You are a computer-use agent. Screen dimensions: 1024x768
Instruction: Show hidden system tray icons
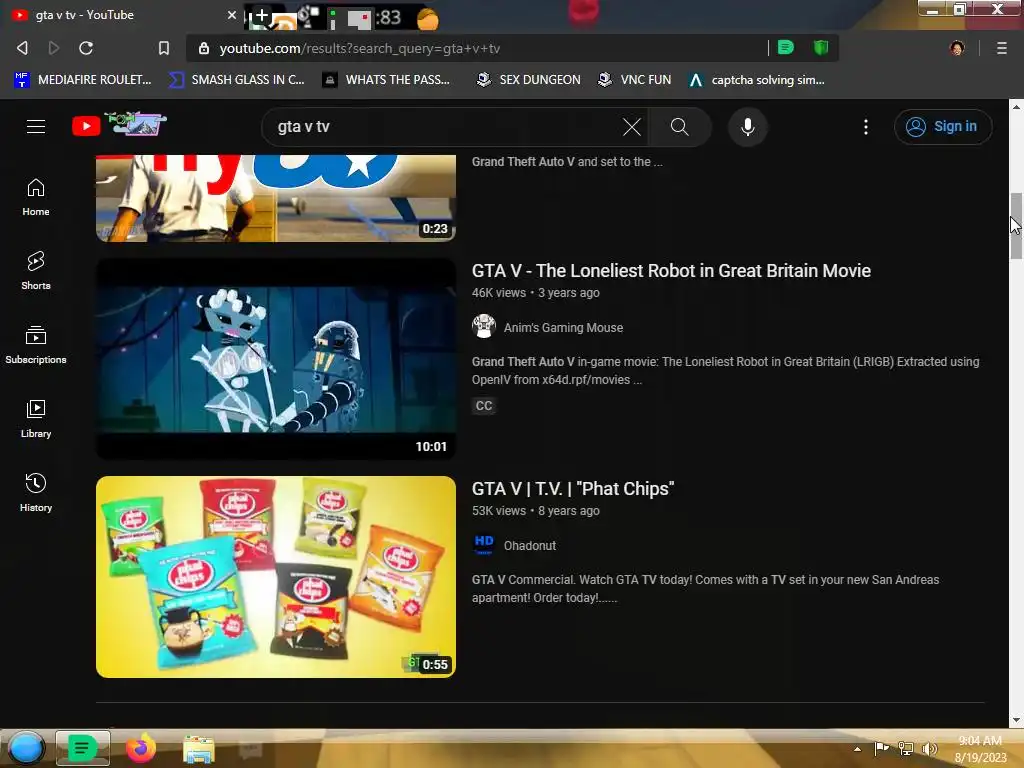[857, 749]
